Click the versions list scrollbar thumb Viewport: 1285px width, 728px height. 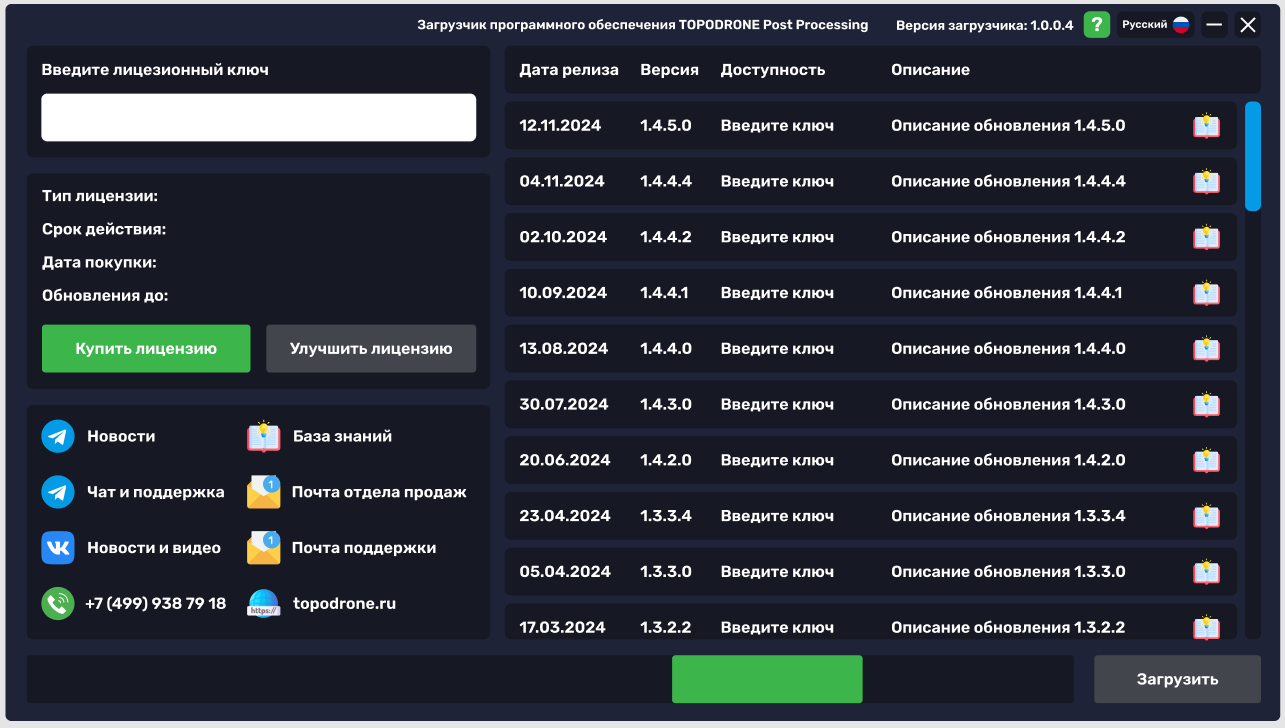click(1252, 156)
